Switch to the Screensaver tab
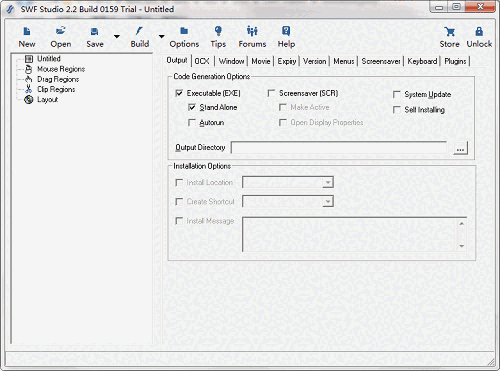The image size is (500, 371). (x=381, y=61)
